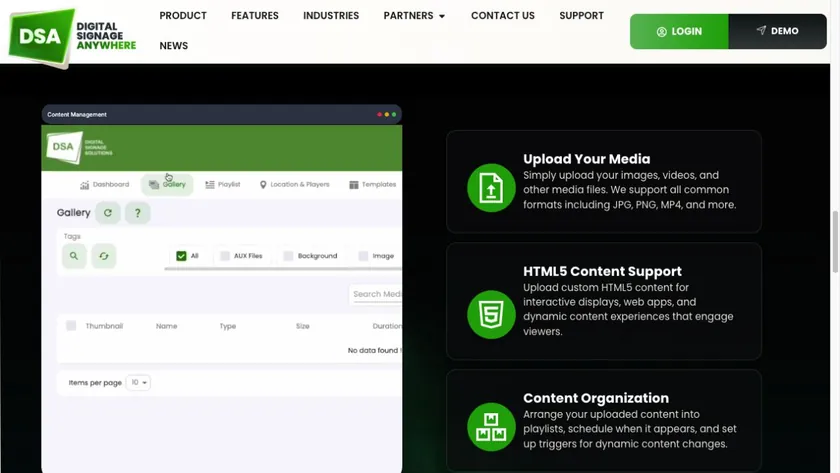Click the tag filter horizontal scrollbar
Screen dimensions: 840x473
pos(283,269)
